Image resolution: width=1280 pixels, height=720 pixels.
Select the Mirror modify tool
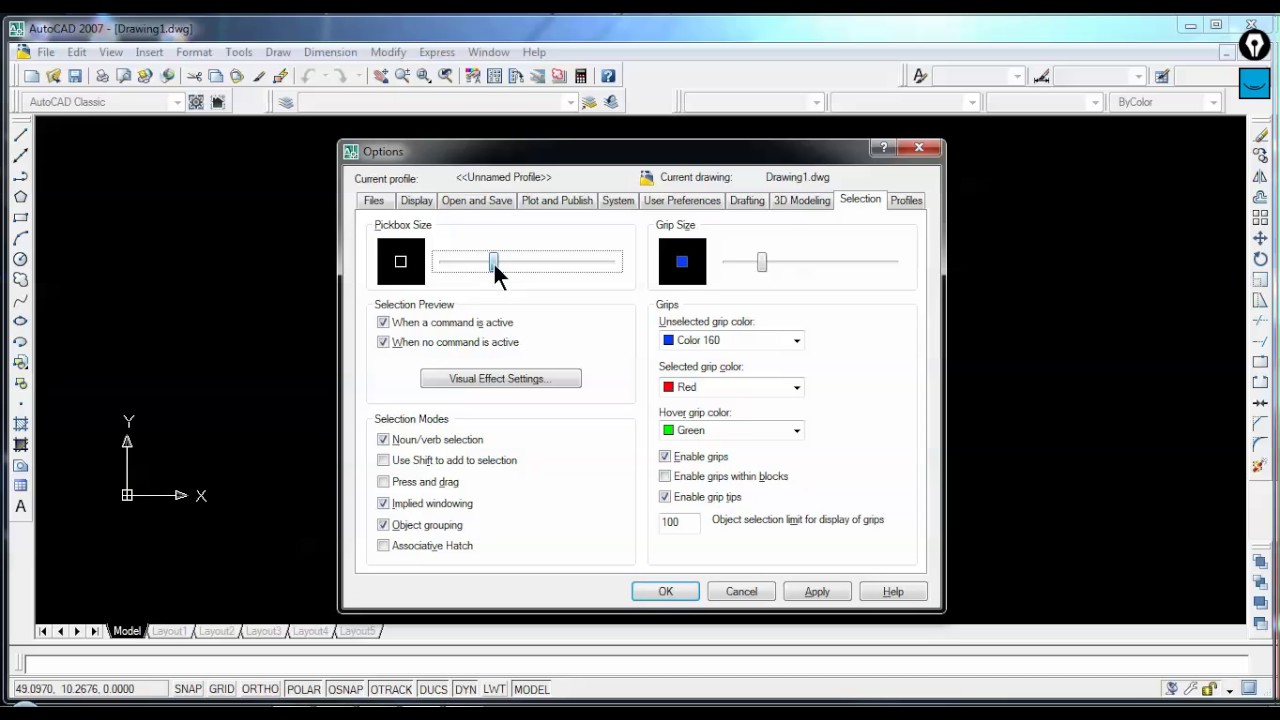1260,177
